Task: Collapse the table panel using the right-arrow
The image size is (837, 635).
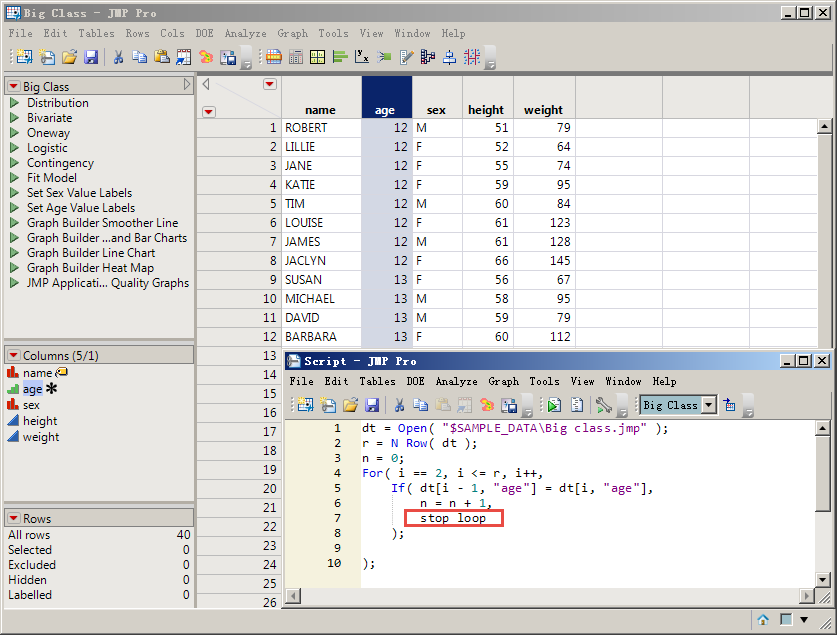Action: (x=187, y=86)
